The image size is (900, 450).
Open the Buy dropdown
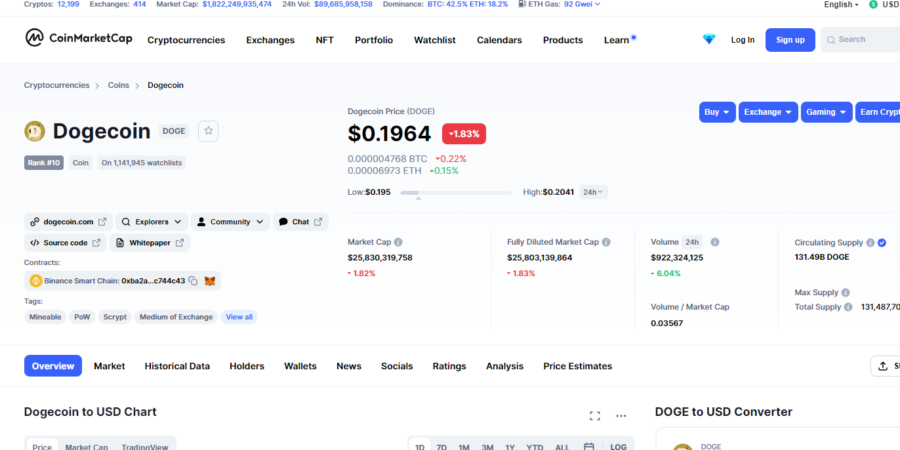[717, 112]
